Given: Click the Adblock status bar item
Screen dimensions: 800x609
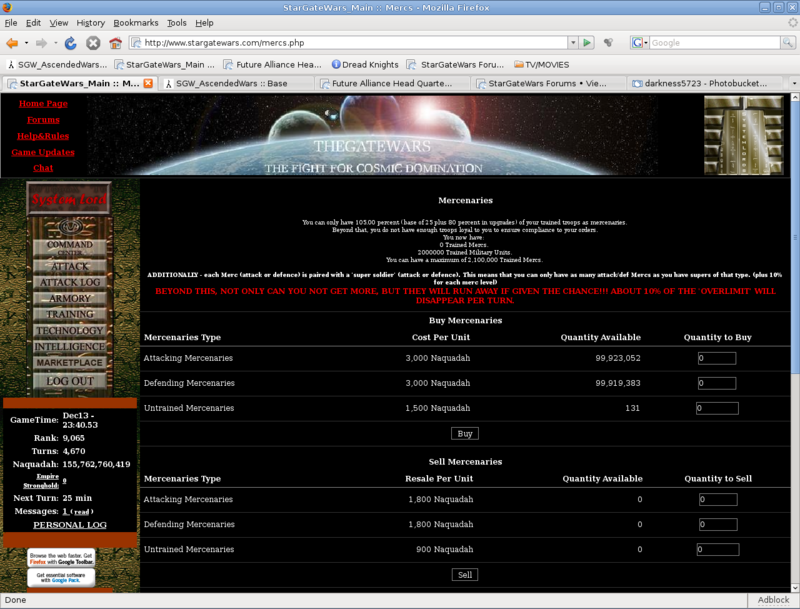Looking at the screenshot, I should (x=773, y=600).
